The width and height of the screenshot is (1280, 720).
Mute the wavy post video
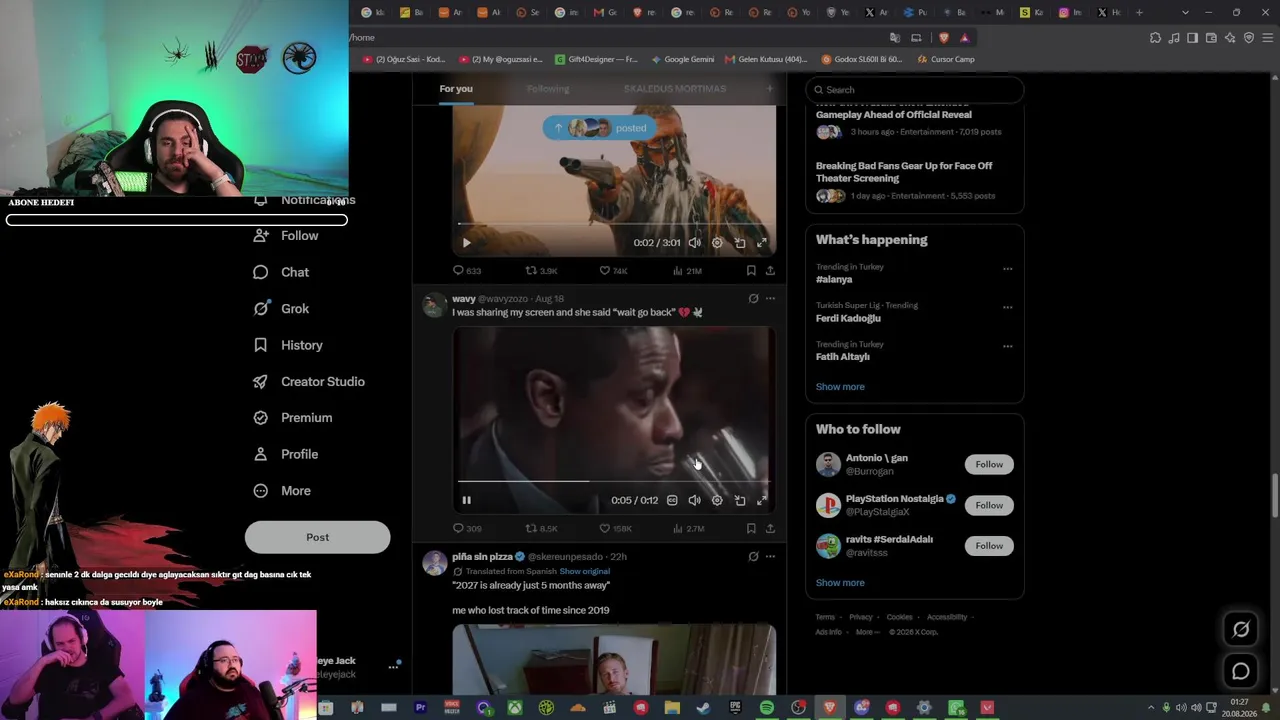point(694,500)
